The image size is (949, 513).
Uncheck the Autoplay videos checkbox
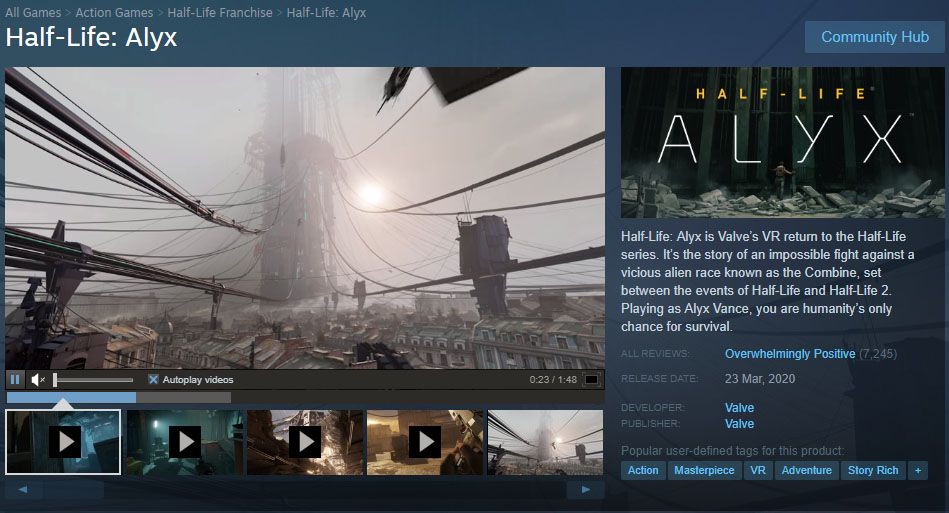[x=153, y=380]
